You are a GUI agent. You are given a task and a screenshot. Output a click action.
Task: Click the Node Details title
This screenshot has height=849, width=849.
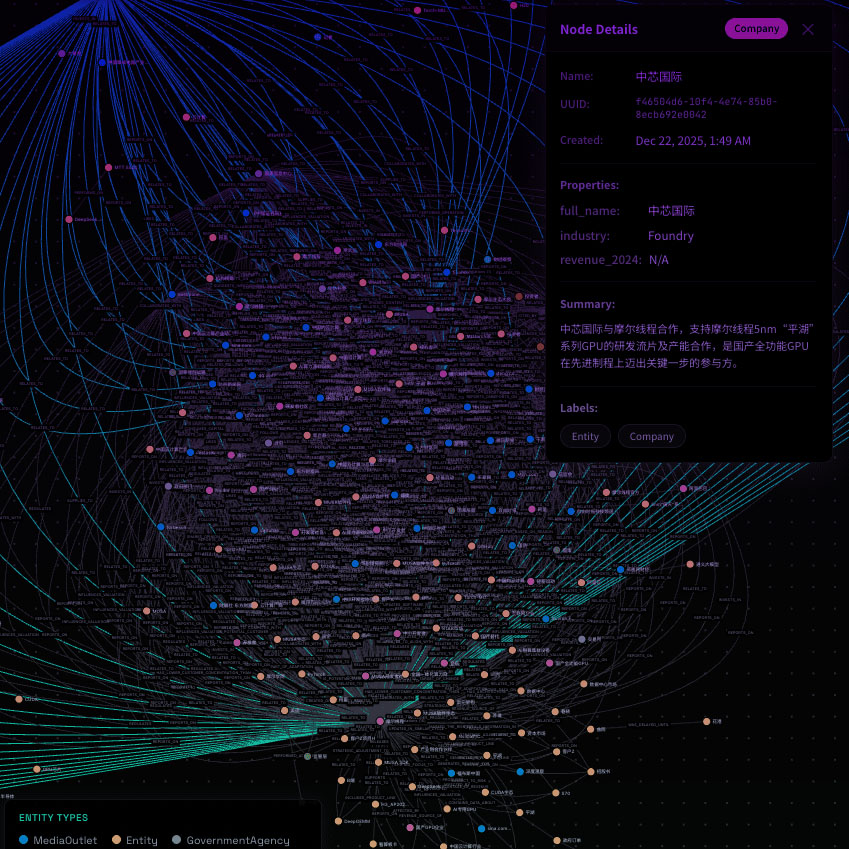click(598, 29)
